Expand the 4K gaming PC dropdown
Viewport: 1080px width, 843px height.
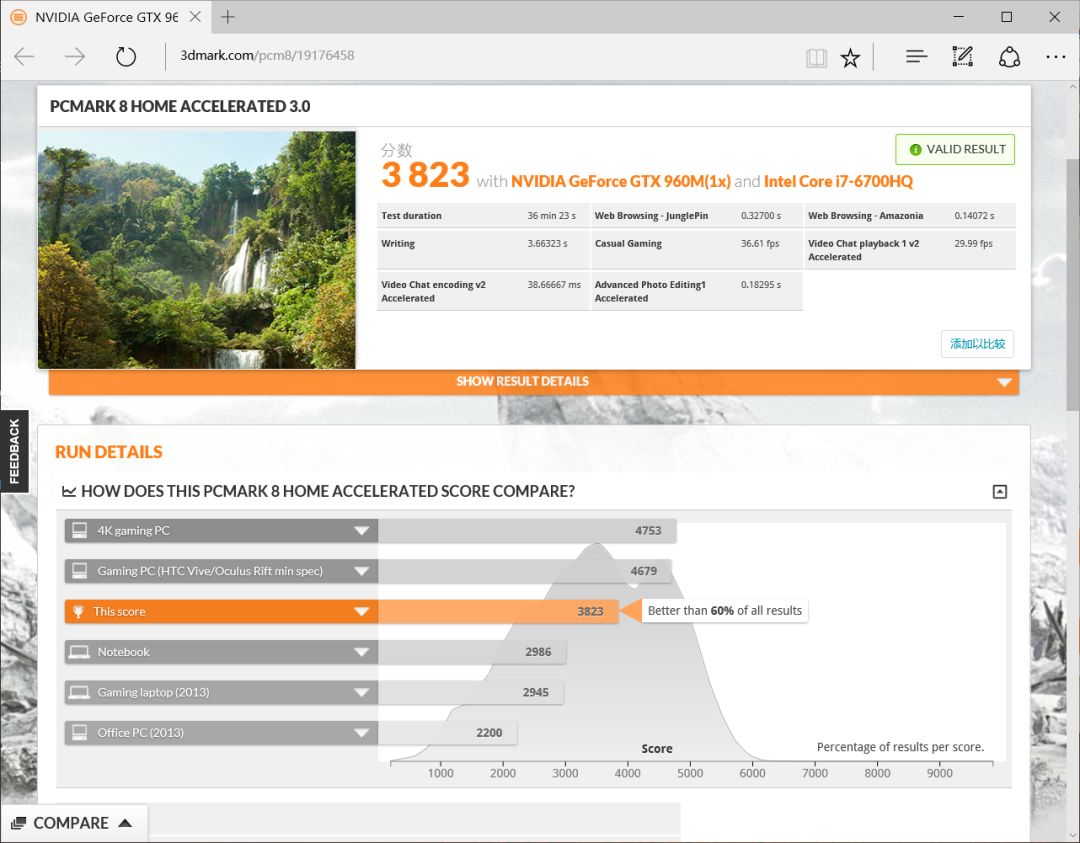pos(361,531)
